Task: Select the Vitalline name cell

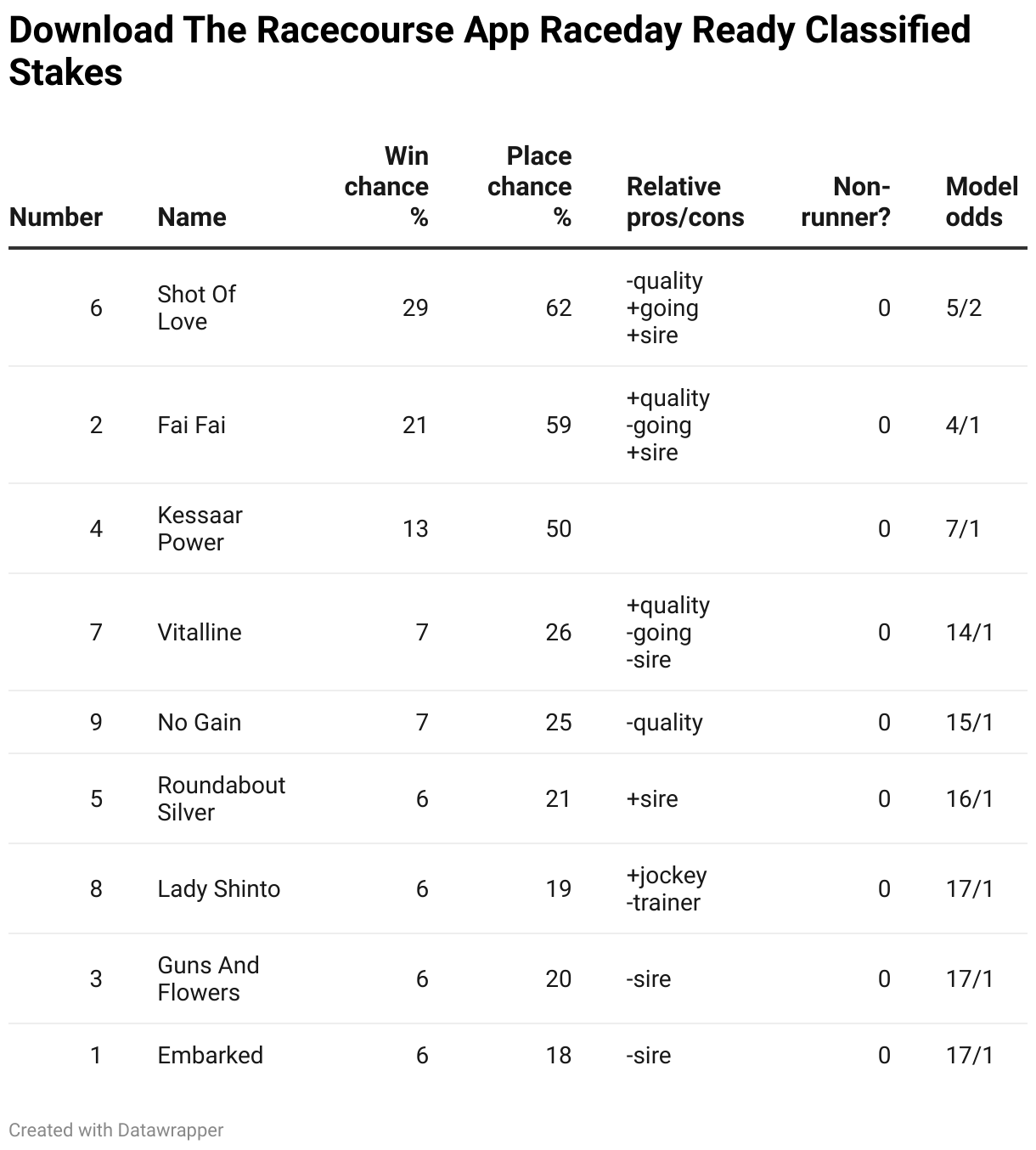Action: tap(200, 632)
